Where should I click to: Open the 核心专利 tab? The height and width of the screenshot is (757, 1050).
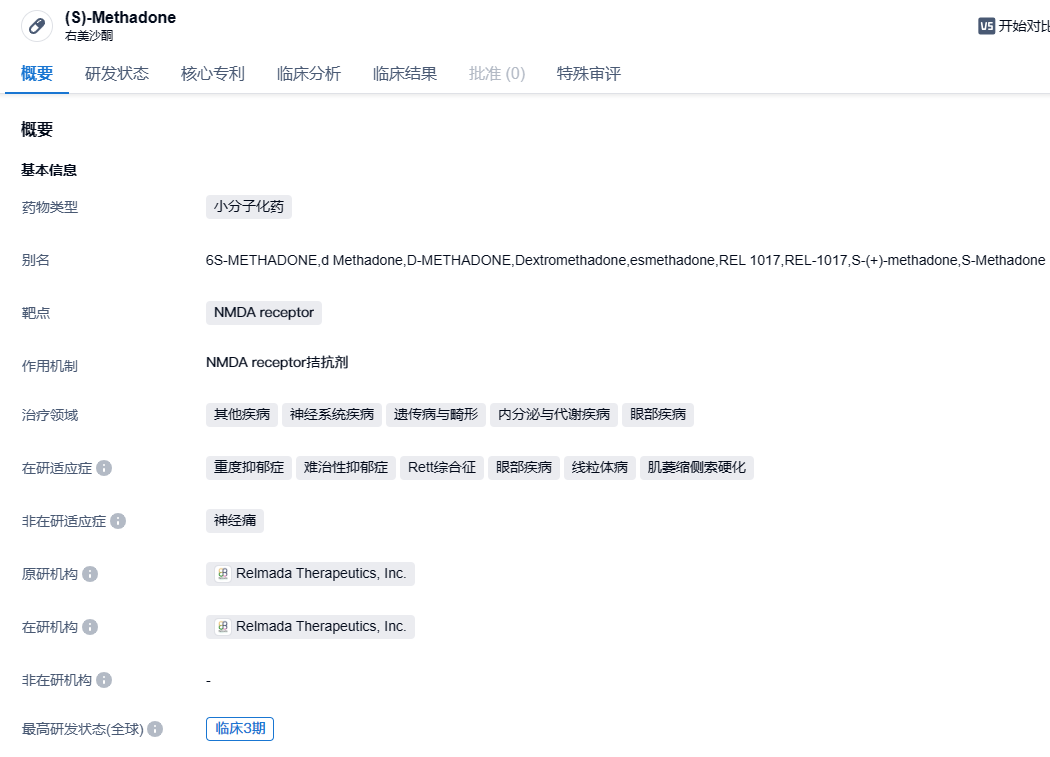pos(213,74)
